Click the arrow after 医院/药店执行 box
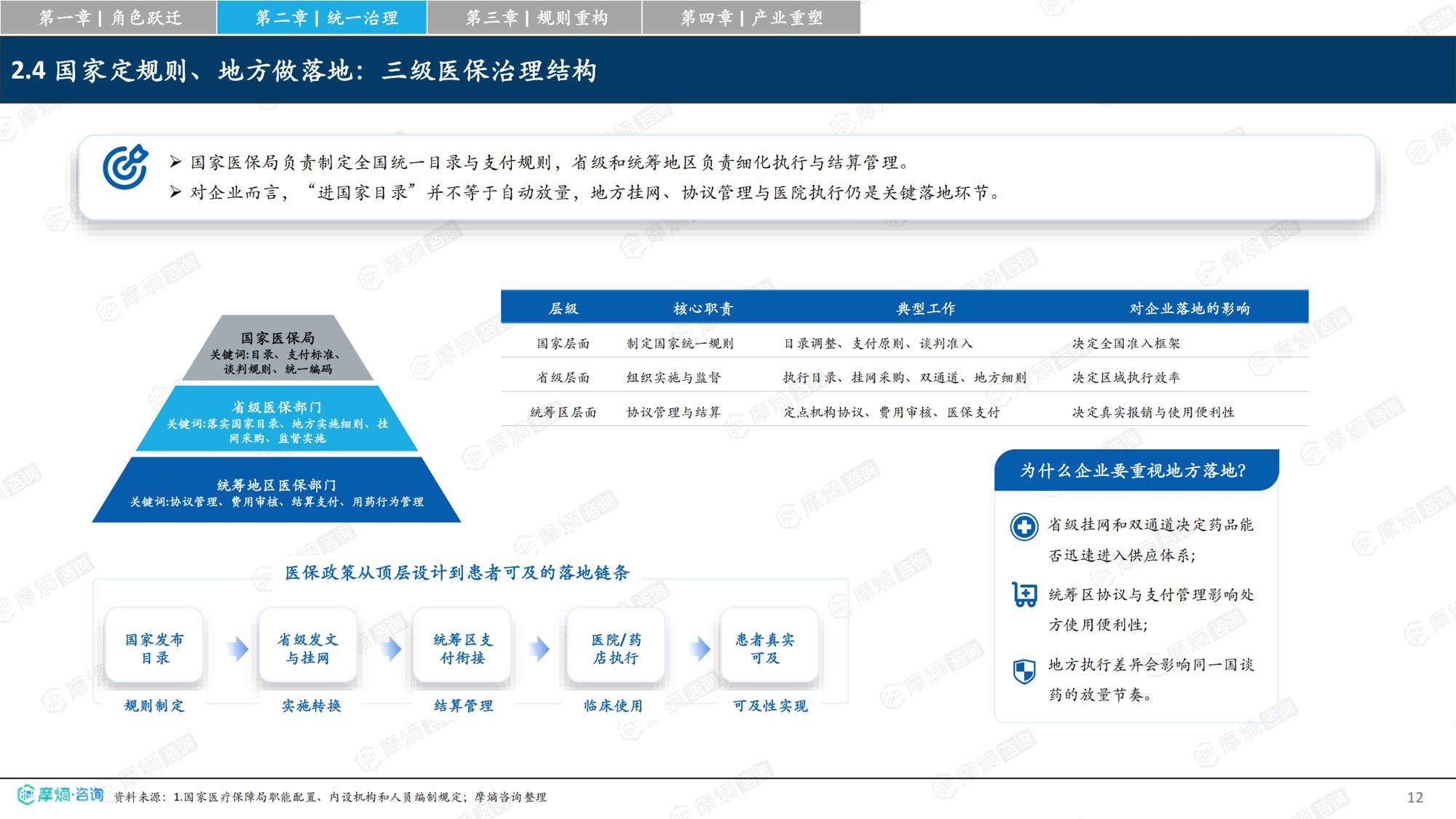 tap(700, 649)
